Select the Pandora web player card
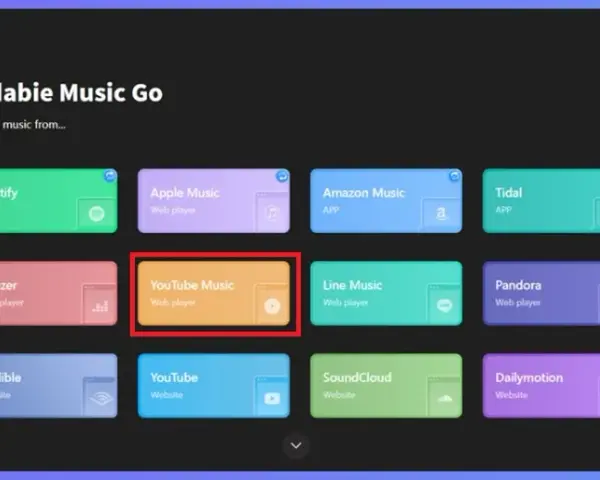This screenshot has width=600, height=480. pyautogui.click(x=541, y=293)
